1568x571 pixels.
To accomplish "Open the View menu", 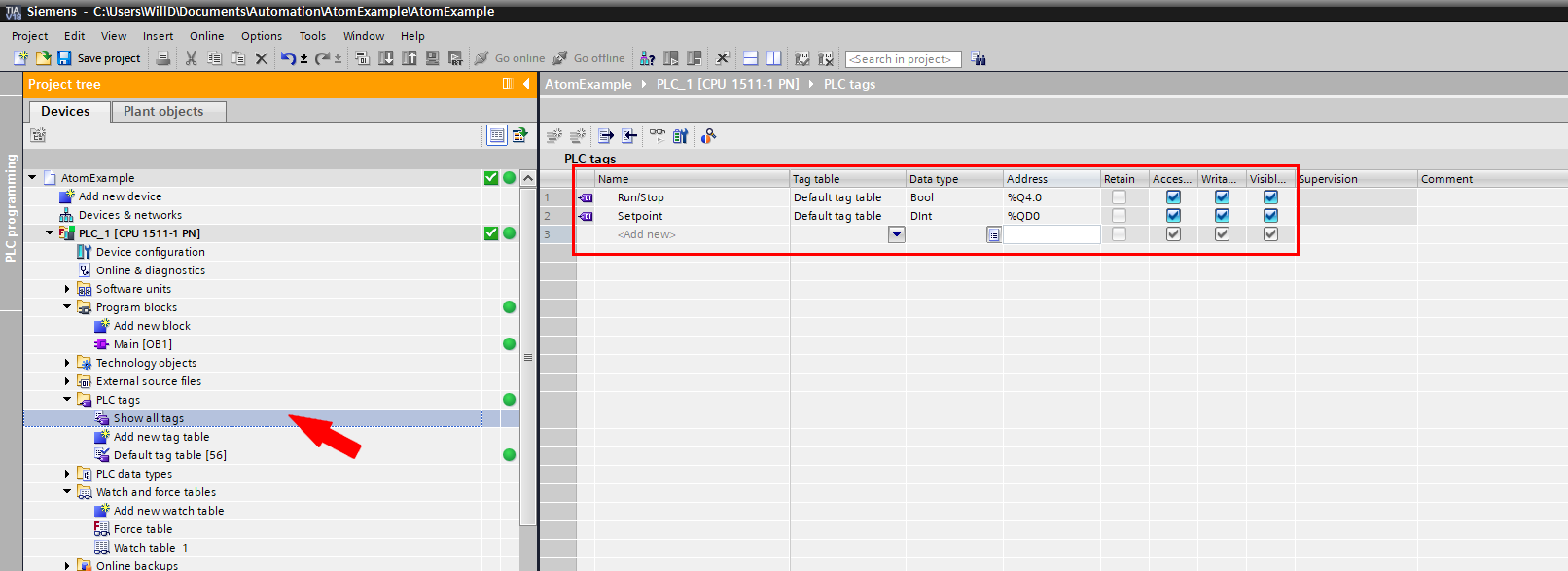I will (114, 36).
